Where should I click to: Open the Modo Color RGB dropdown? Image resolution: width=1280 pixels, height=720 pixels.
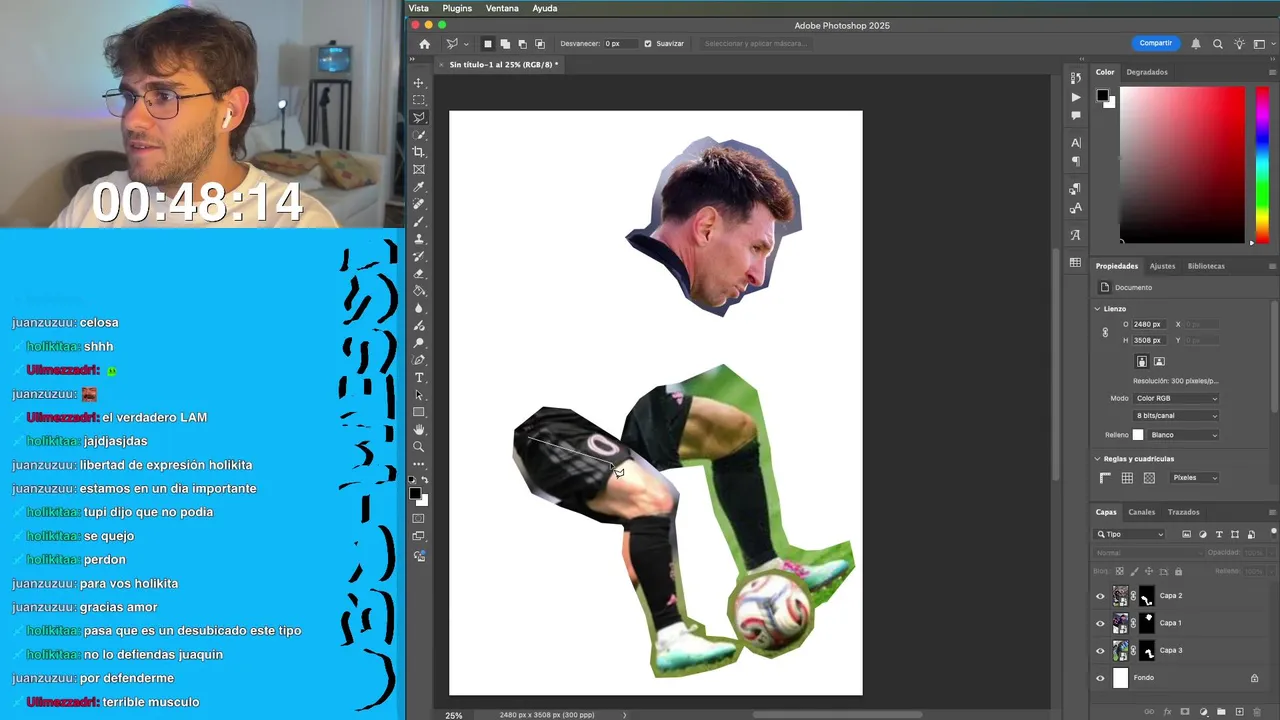[1176, 398]
